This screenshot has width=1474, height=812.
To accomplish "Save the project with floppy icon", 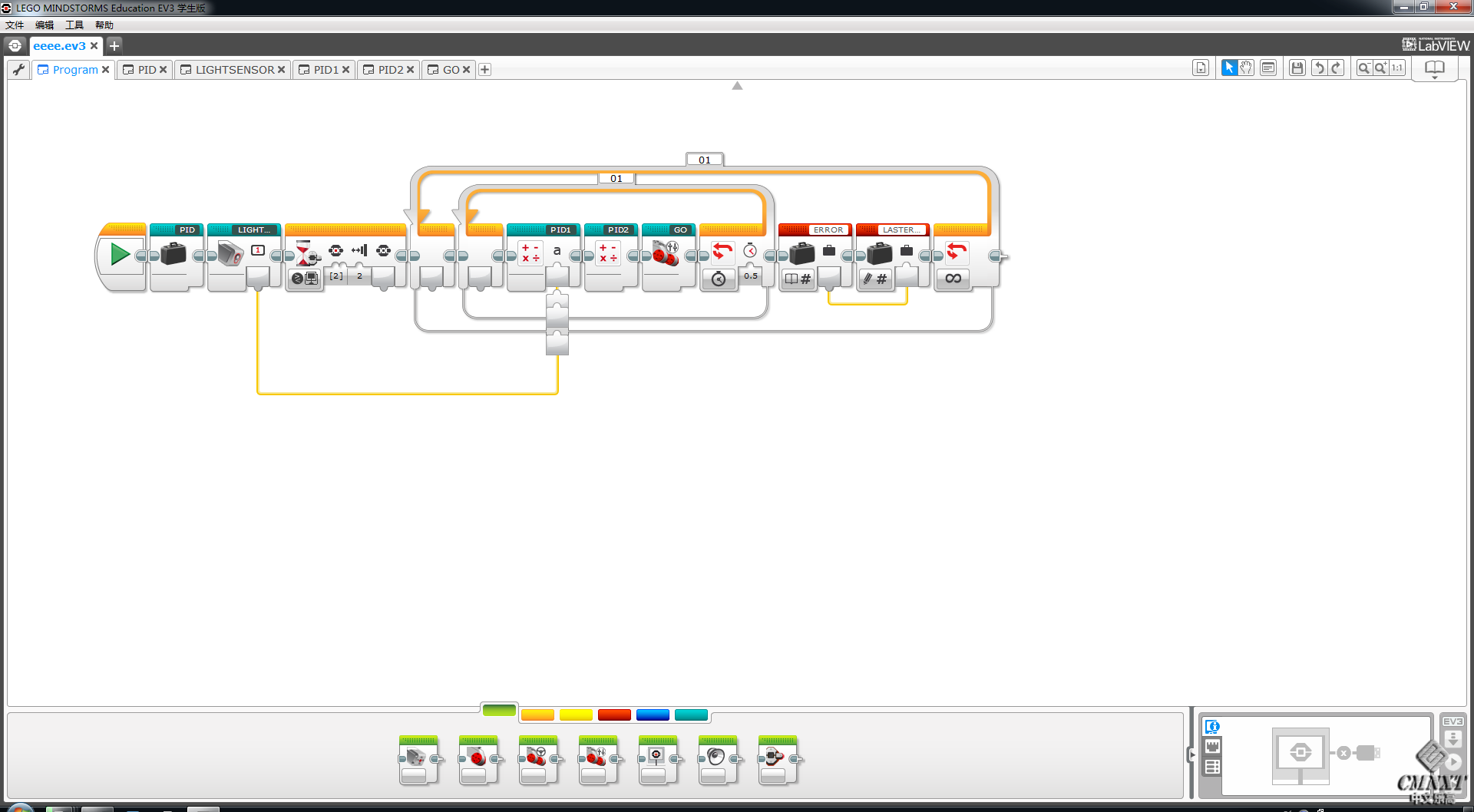I will (x=1297, y=68).
